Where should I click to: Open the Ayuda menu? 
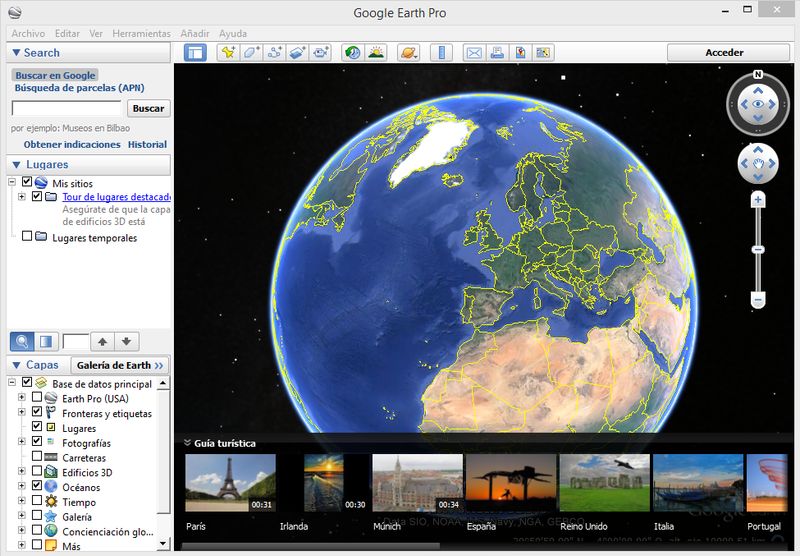click(x=233, y=33)
